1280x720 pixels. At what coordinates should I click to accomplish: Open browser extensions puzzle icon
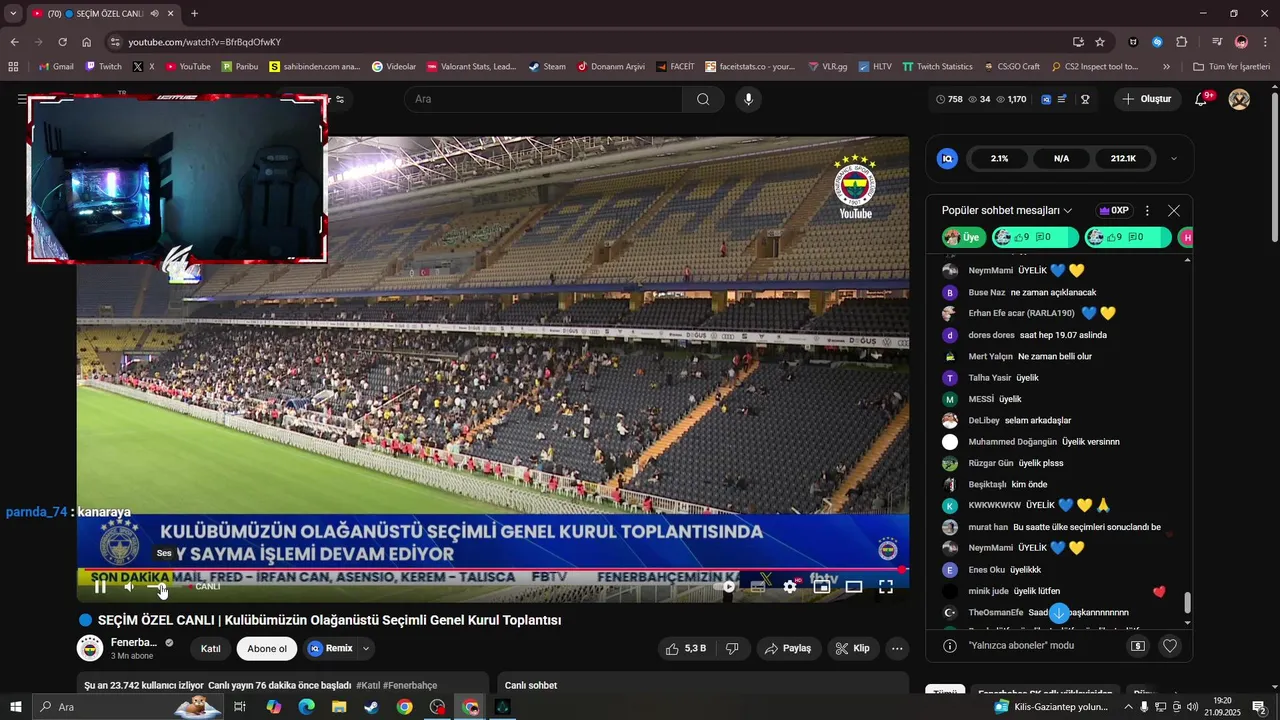coord(1182,42)
